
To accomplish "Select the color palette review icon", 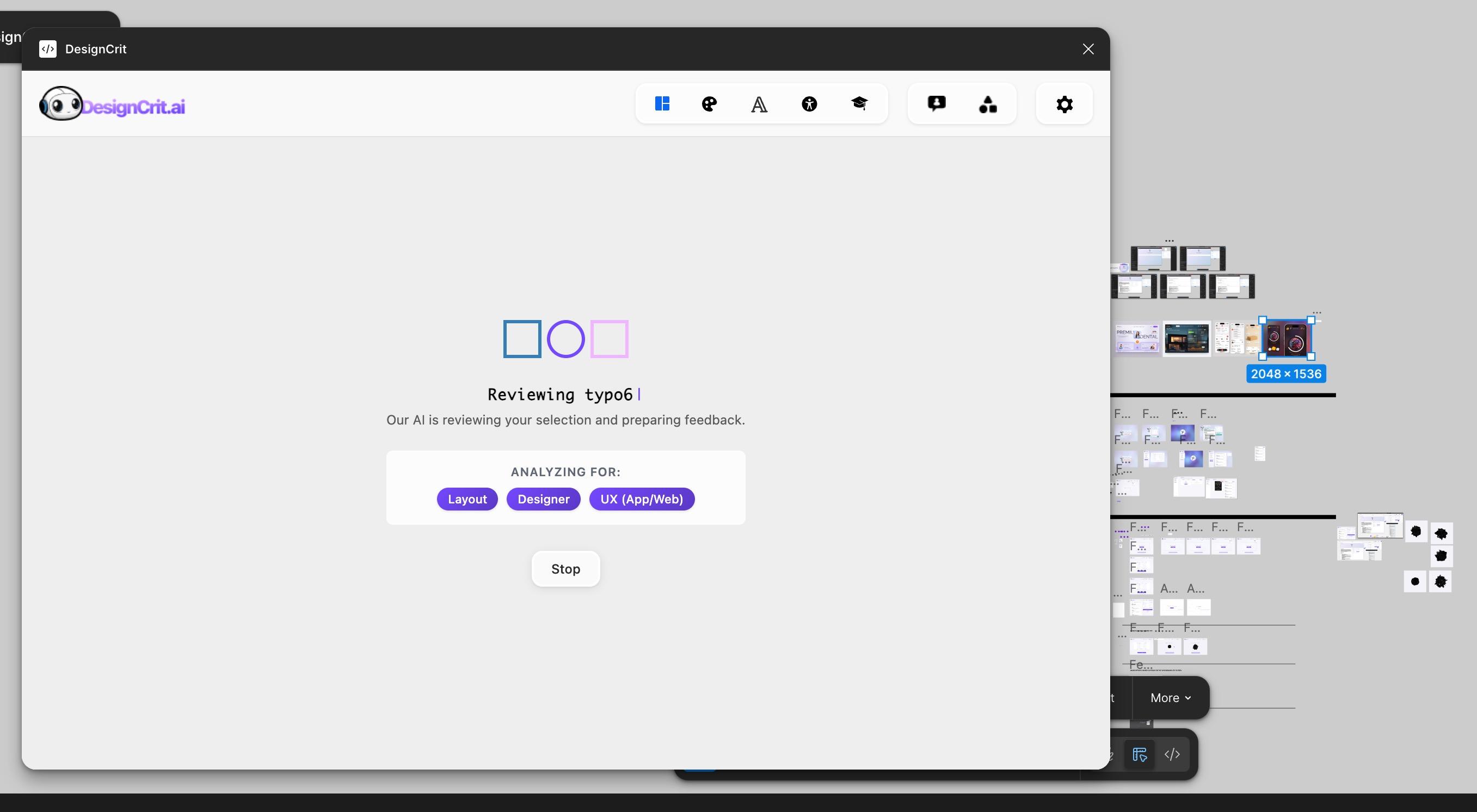I will click(709, 104).
